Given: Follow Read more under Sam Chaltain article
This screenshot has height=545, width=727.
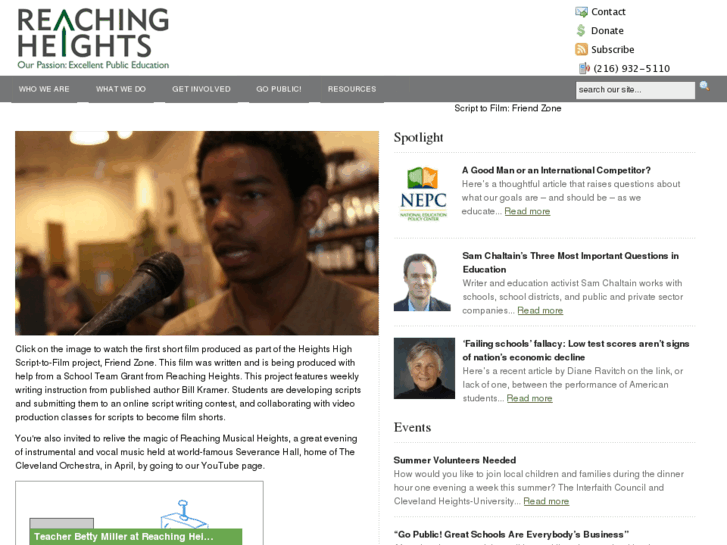Looking at the screenshot, I should pyautogui.click(x=540, y=311).
